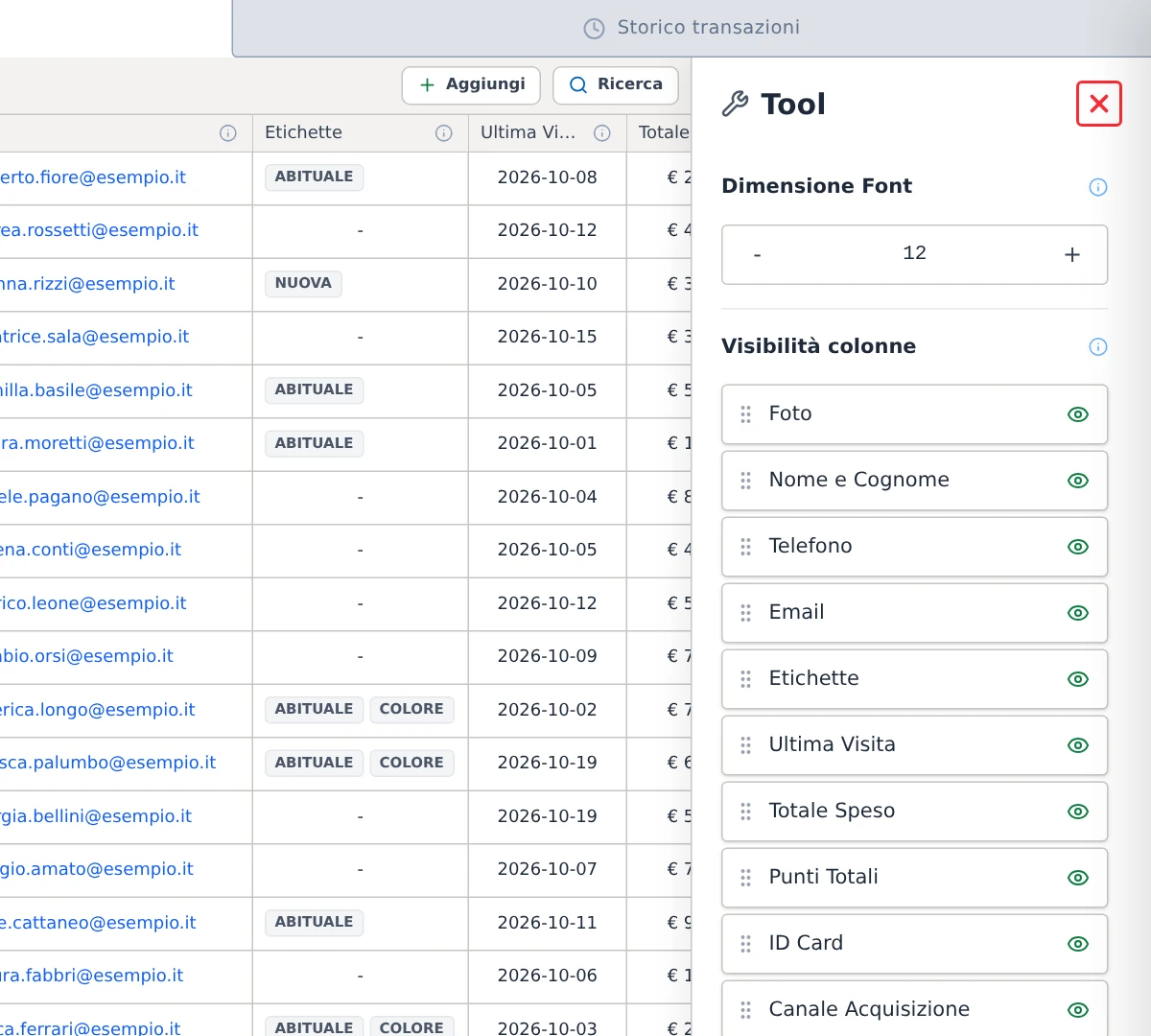Click info icon in Etichette column header
Viewport: 1151px width, 1036px height.
[444, 133]
